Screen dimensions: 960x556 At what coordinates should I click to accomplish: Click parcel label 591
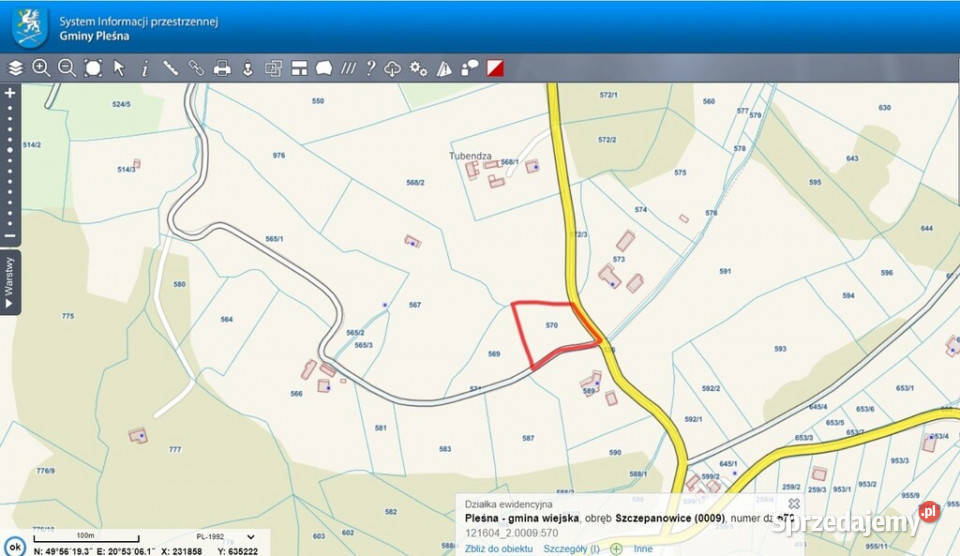[x=725, y=271]
